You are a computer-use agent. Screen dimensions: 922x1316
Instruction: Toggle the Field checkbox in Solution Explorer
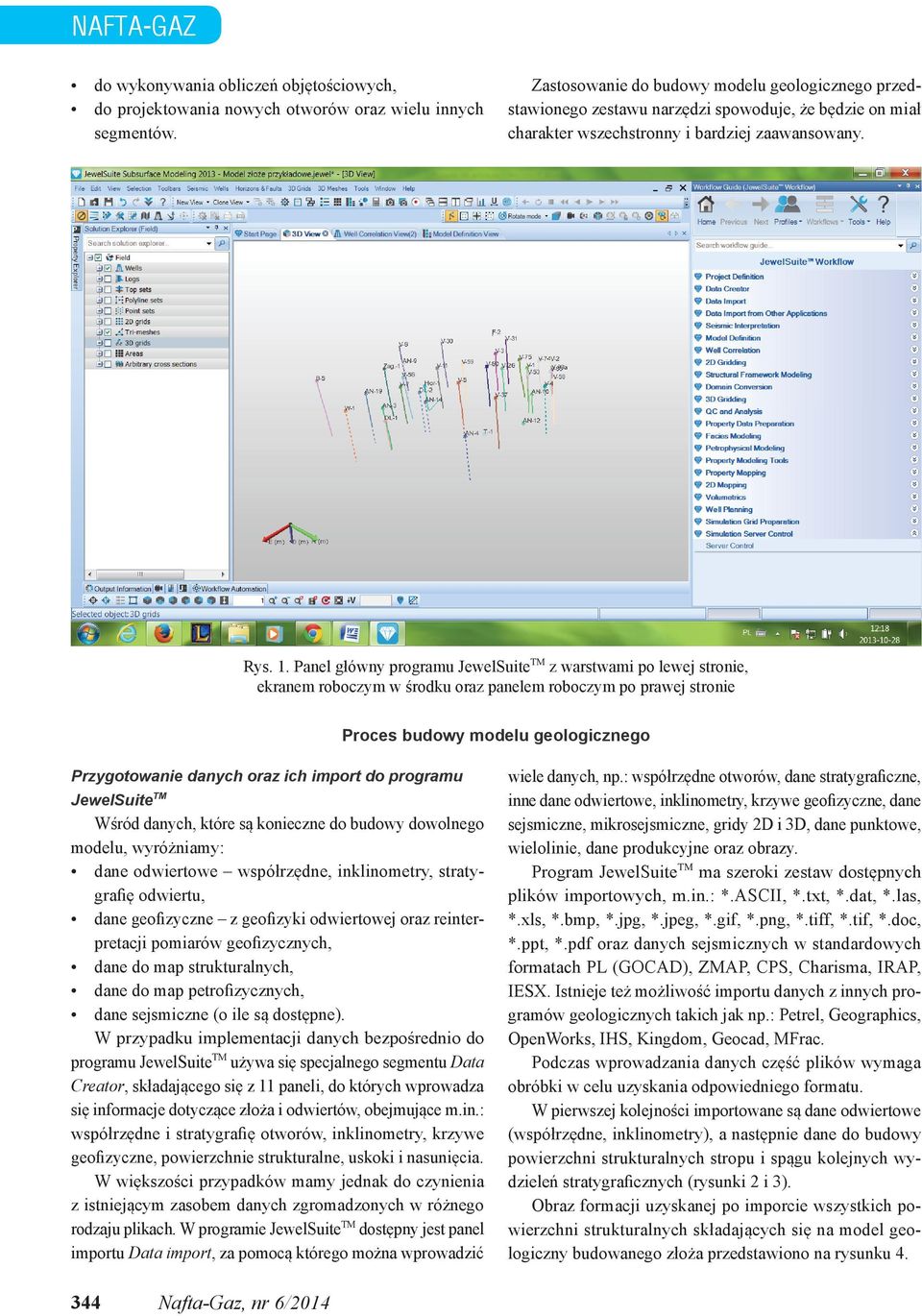tap(98, 257)
